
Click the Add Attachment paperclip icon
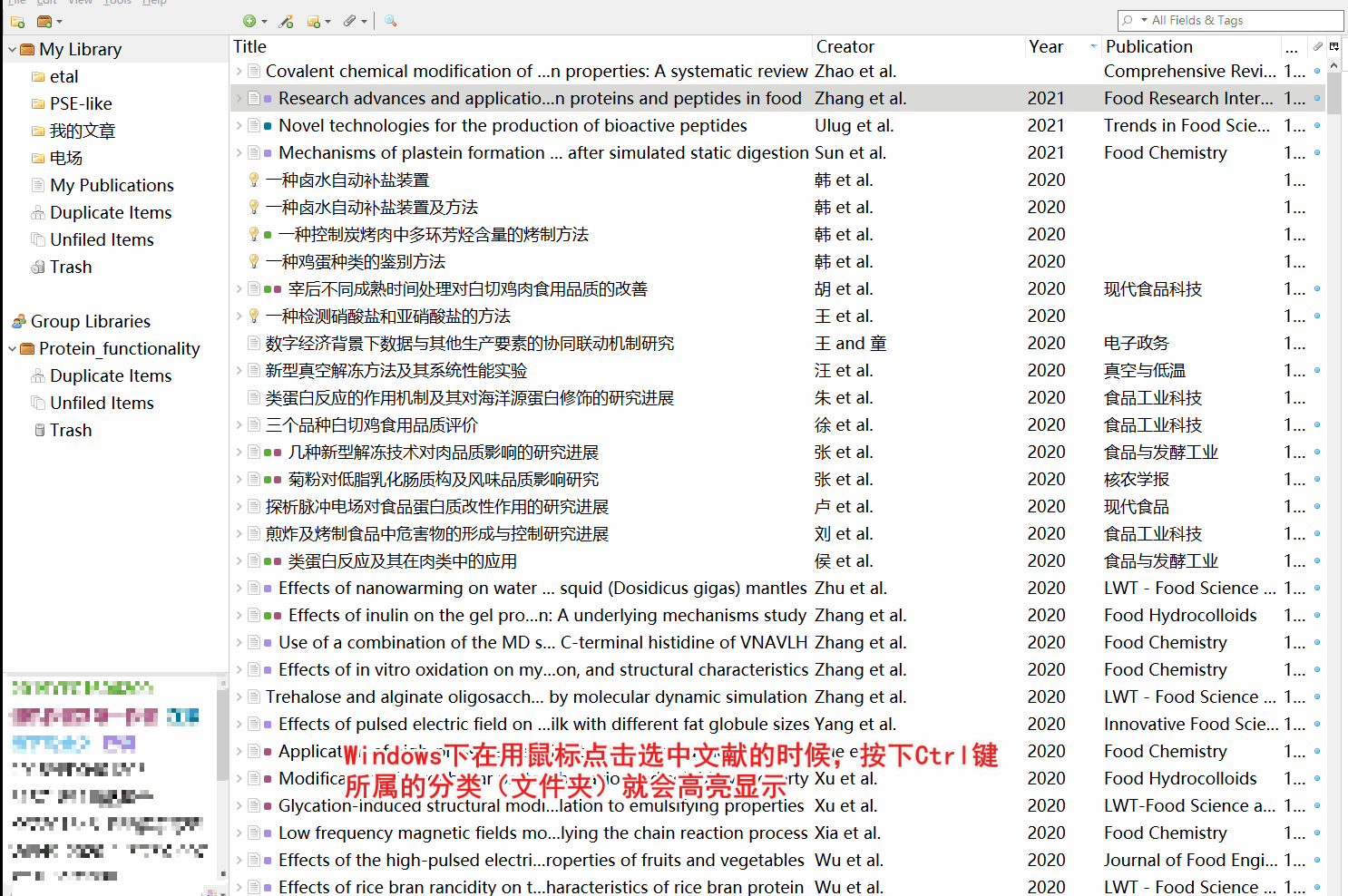coord(349,21)
